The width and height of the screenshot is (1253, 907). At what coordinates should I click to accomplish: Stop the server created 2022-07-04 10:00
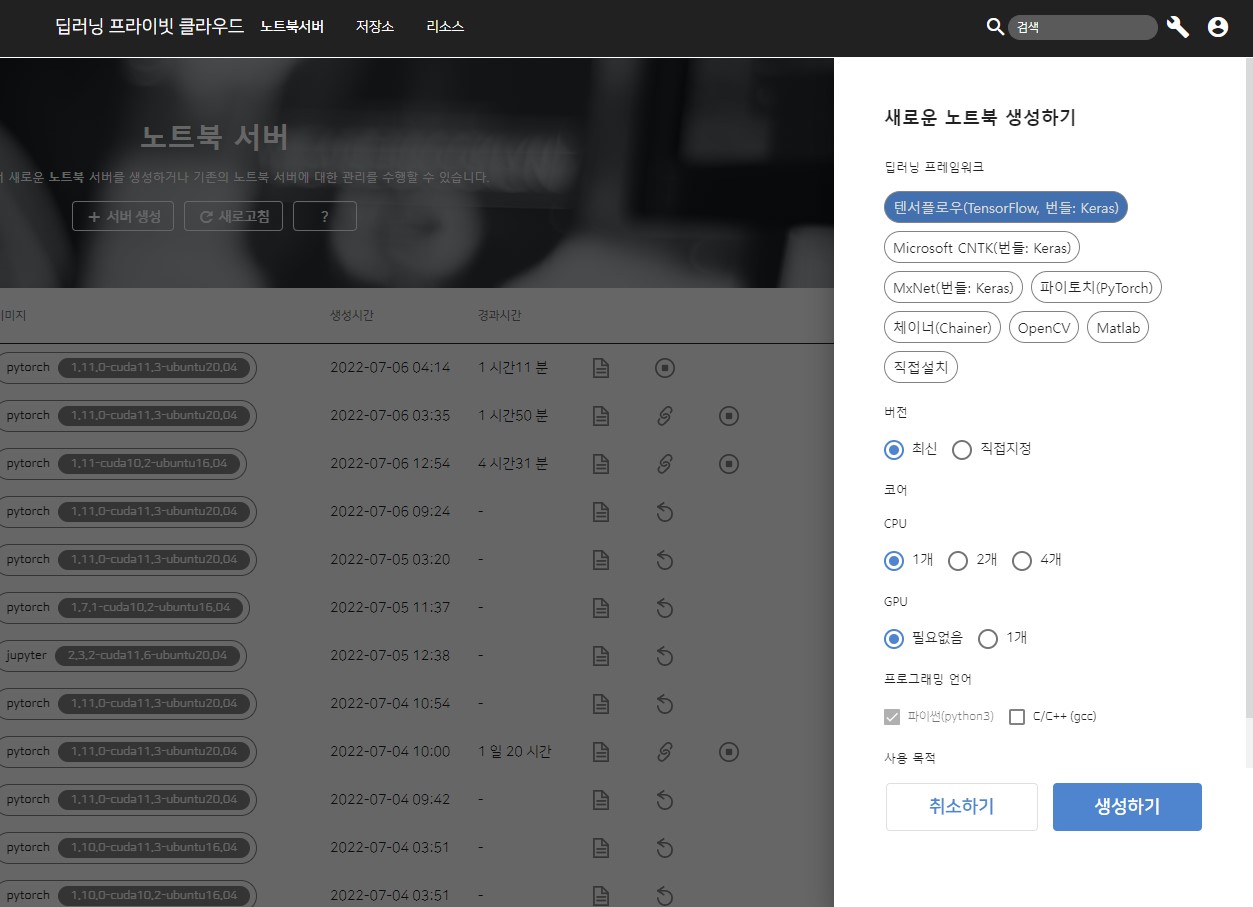(x=729, y=751)
